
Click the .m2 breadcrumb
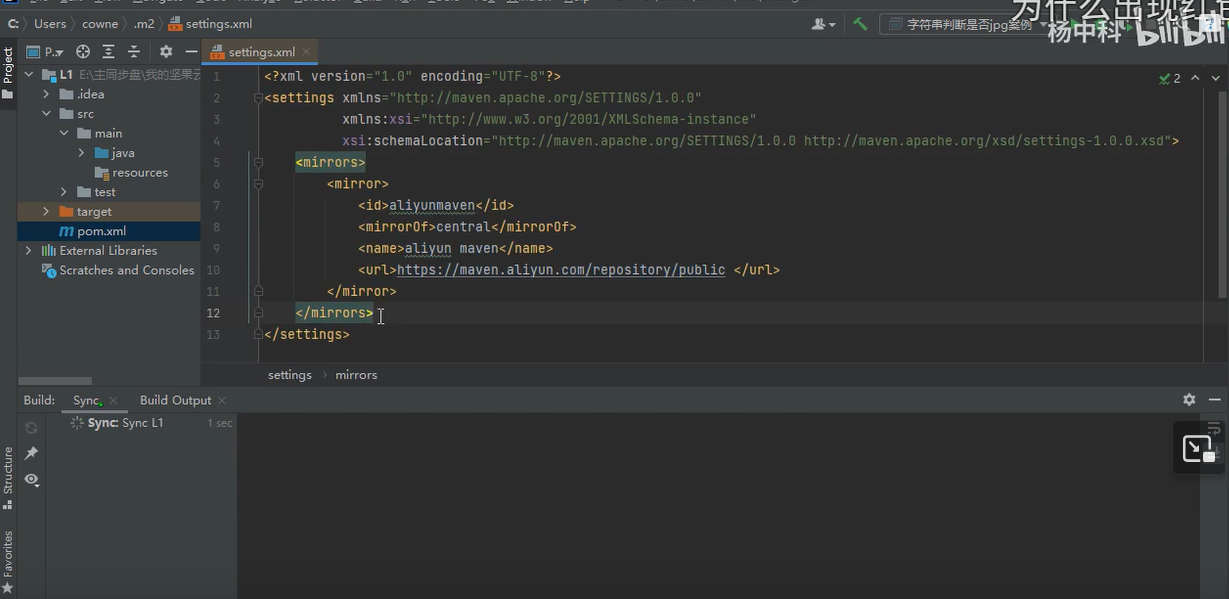tap(144, 24)
